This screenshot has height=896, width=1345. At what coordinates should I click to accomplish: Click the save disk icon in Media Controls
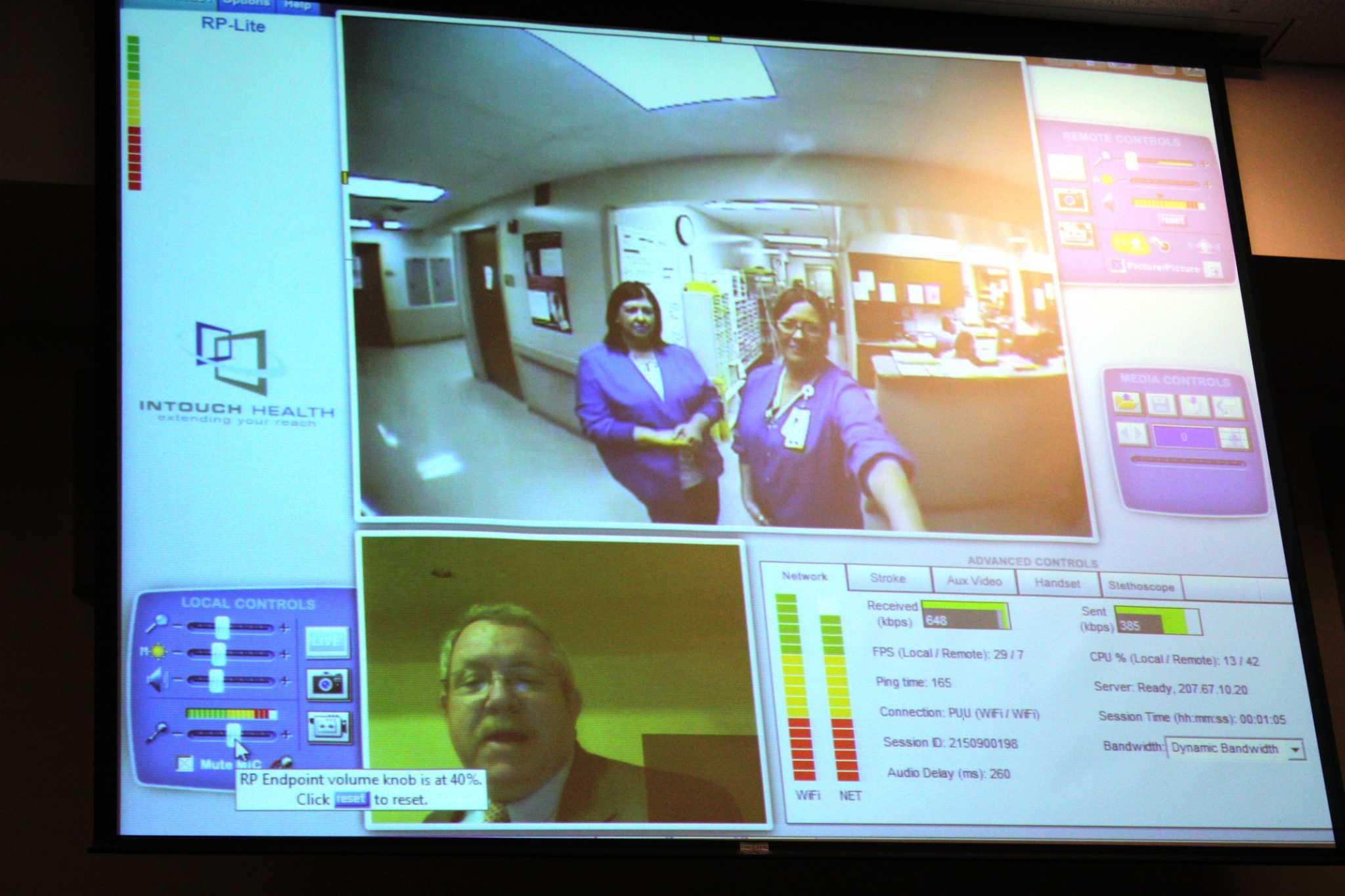(1160, 404)
